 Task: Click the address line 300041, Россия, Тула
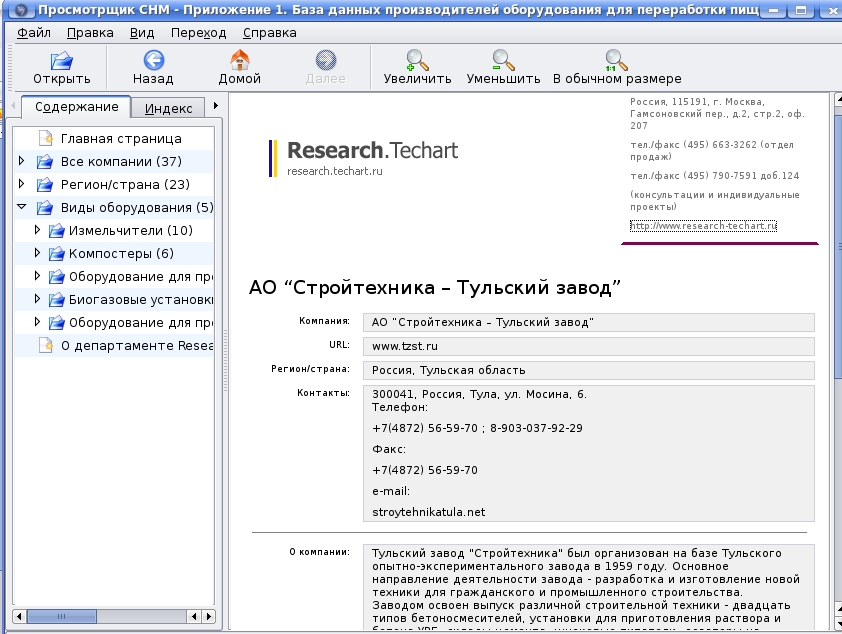(x=480, y=395)
